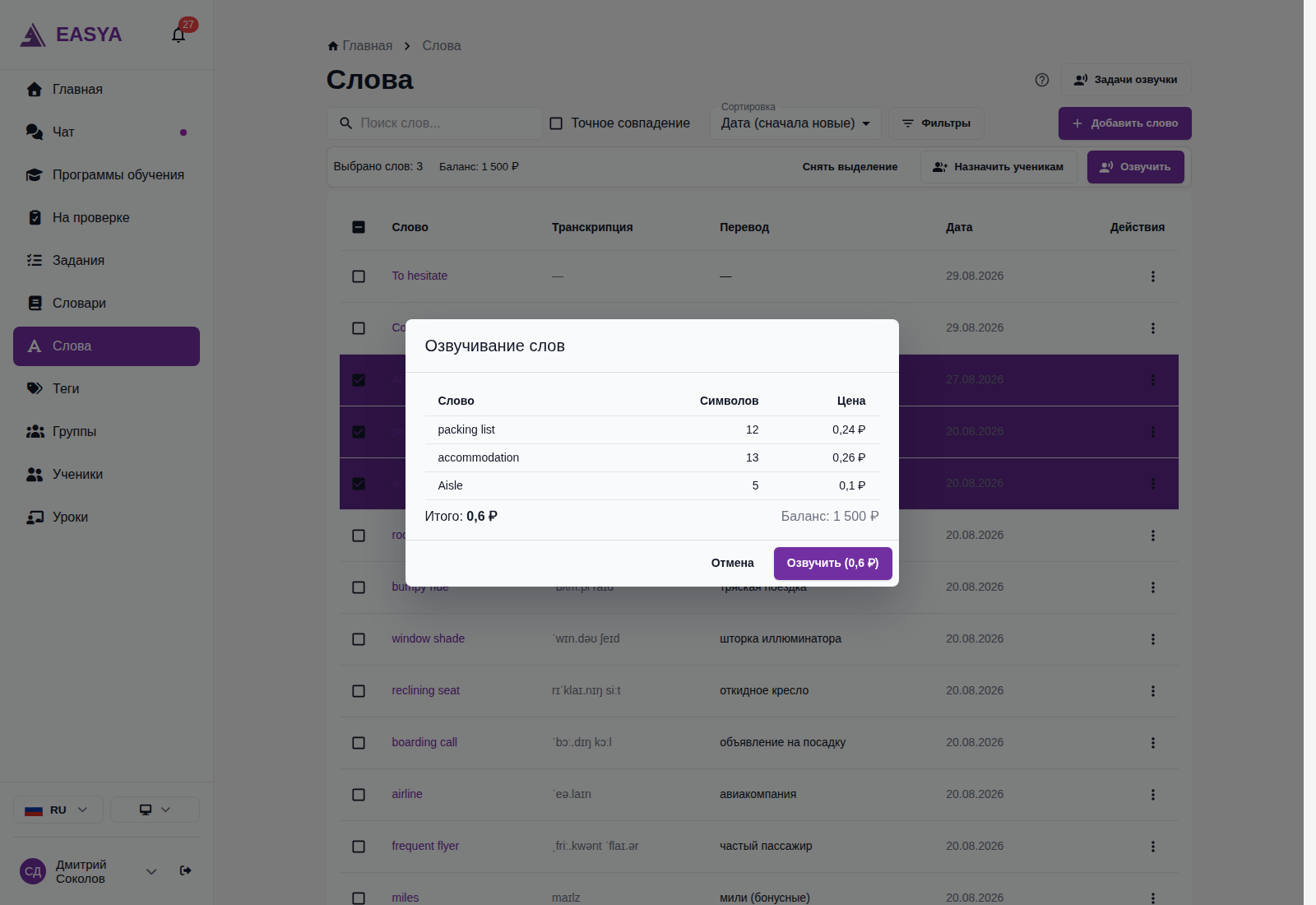This screenshot has height=905, width=1316.
Task: Click Отмена in the dialog
Action: 732,564
